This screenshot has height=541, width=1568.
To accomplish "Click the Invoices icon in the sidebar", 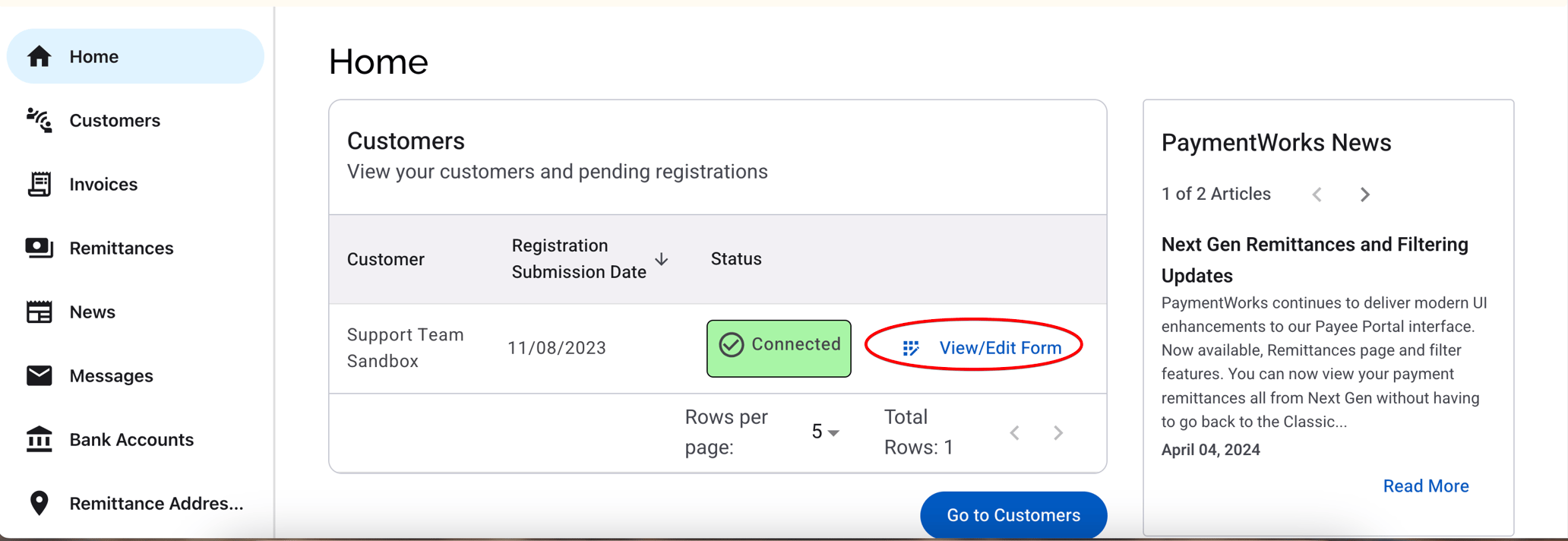I will (x=38, y=184).
